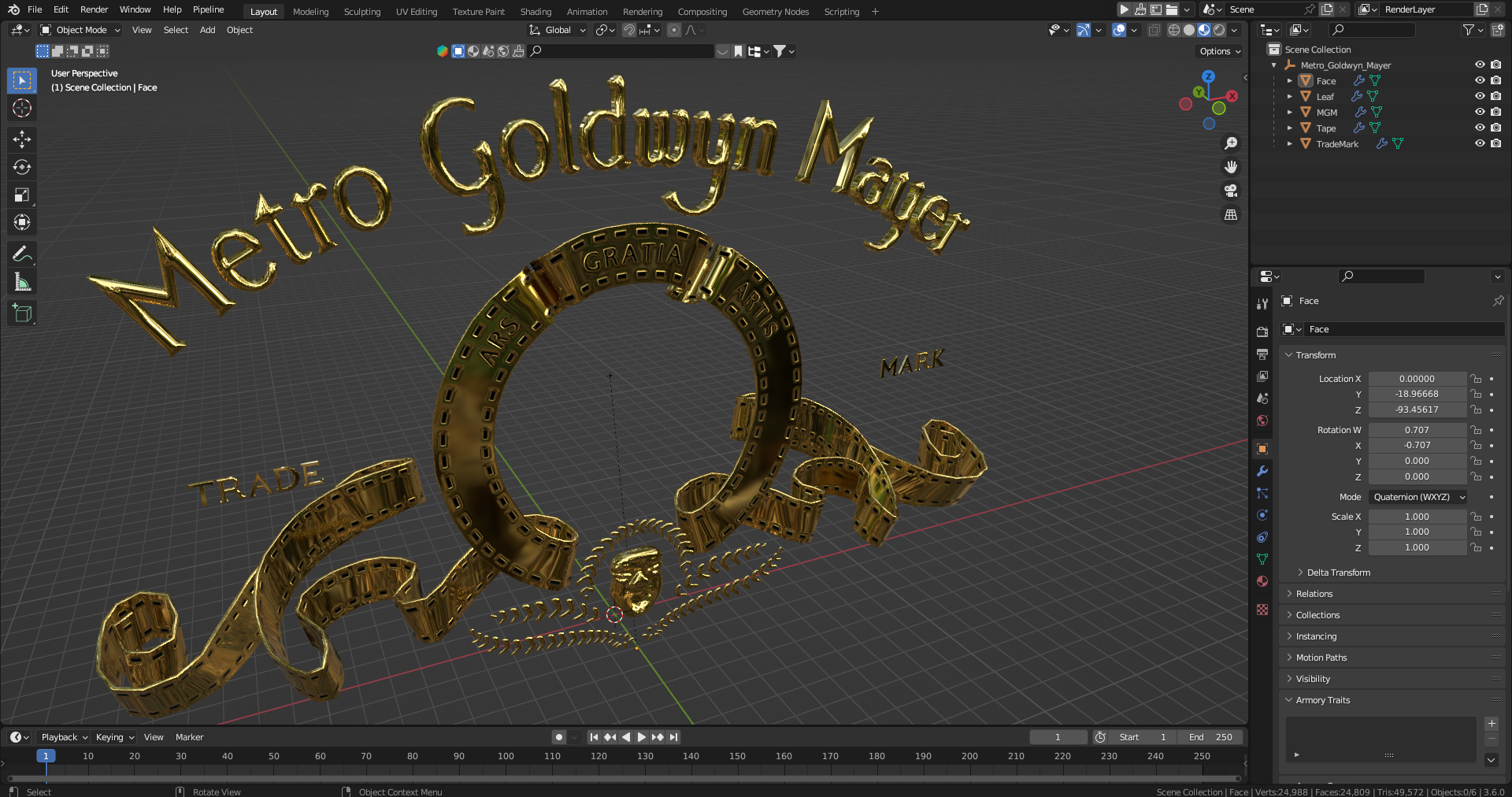Open the Object Mode dropdown
The height and width of the screenshot is (797, 1512).
(80, 30)
